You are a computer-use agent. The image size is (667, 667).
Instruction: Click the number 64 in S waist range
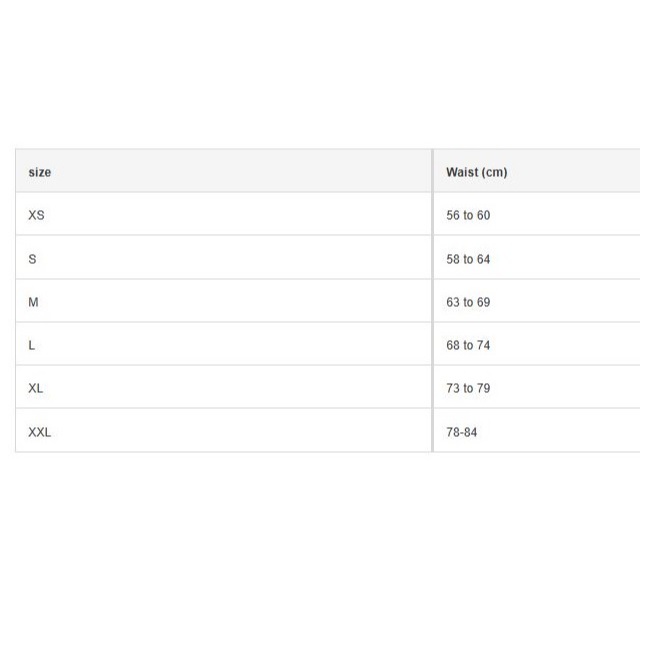pyautogui.click(x=484, y=259)
